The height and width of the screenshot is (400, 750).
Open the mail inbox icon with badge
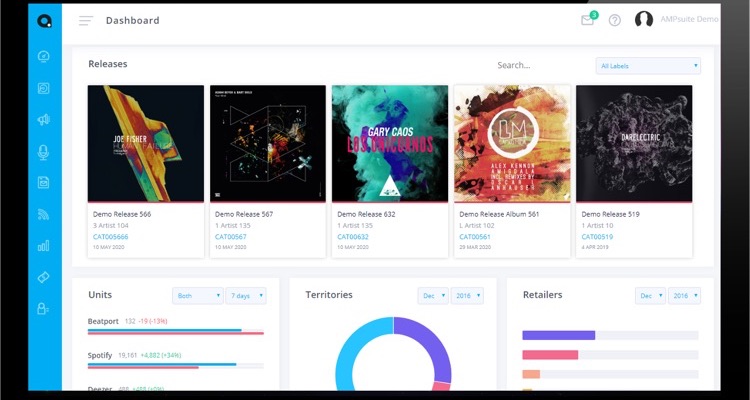point(588,20)
